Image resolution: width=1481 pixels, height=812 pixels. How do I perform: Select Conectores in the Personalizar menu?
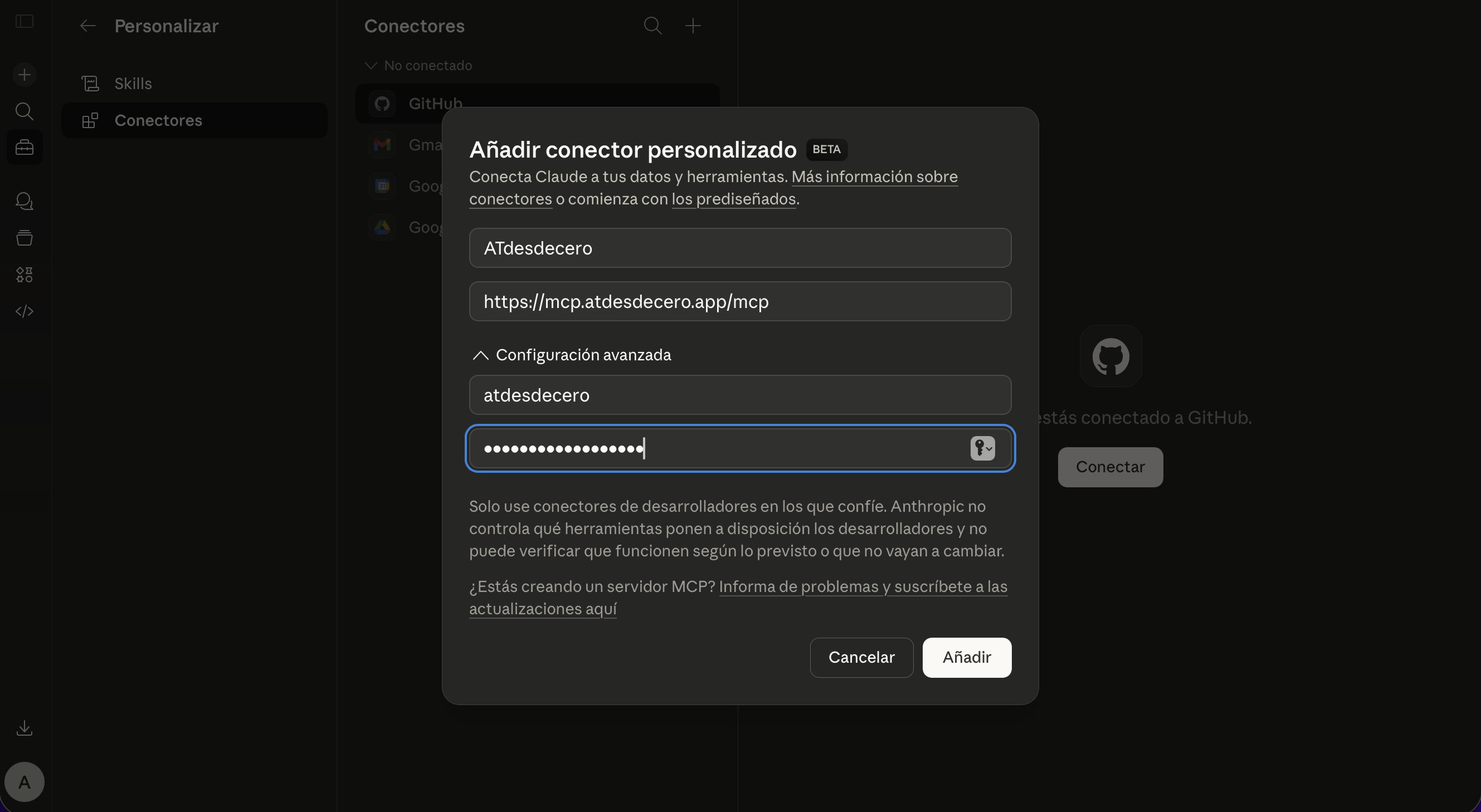(159, 120)
